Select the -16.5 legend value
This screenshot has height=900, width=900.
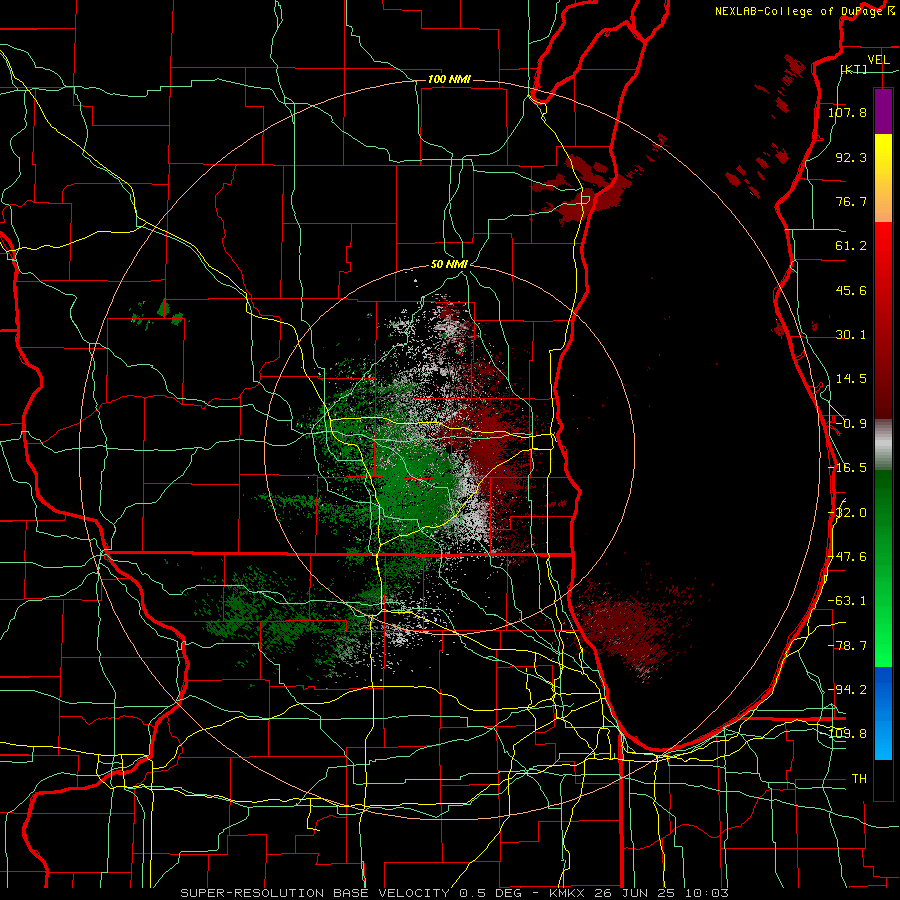(847, 468)
